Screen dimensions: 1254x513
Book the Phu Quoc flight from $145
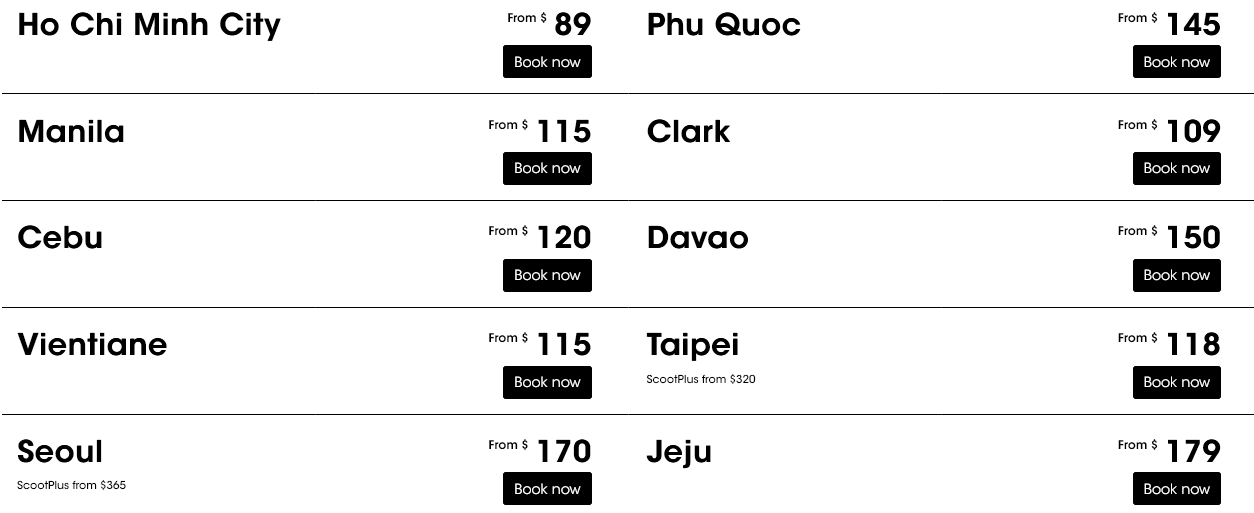click(1176, 62)
